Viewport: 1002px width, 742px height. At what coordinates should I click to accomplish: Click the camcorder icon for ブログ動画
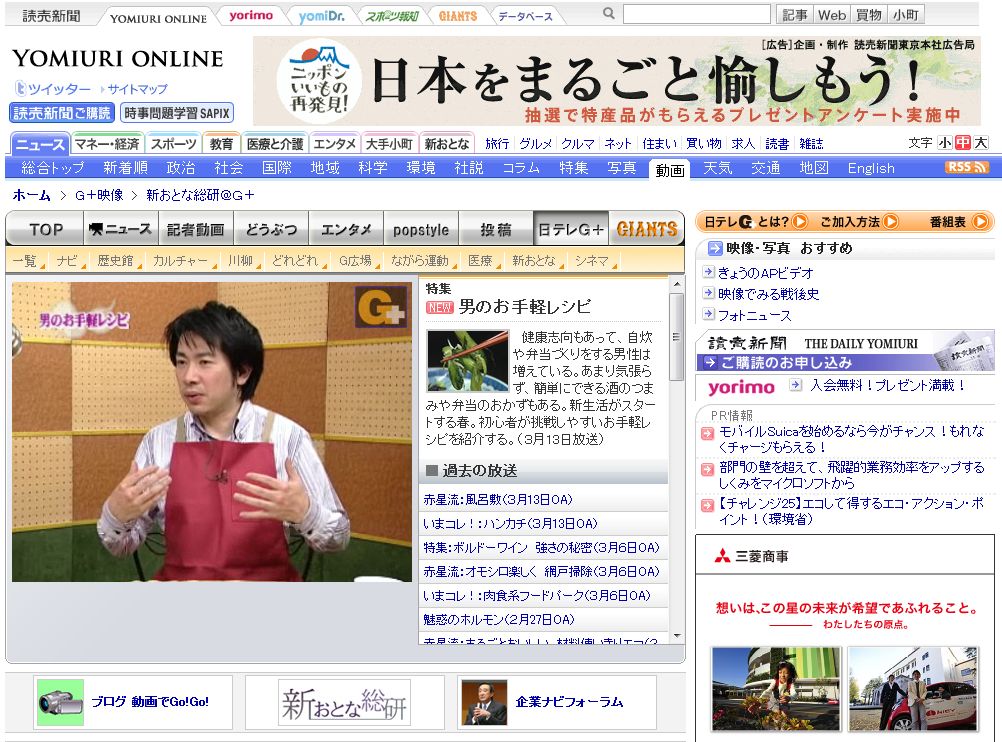(x=60, y=702)
